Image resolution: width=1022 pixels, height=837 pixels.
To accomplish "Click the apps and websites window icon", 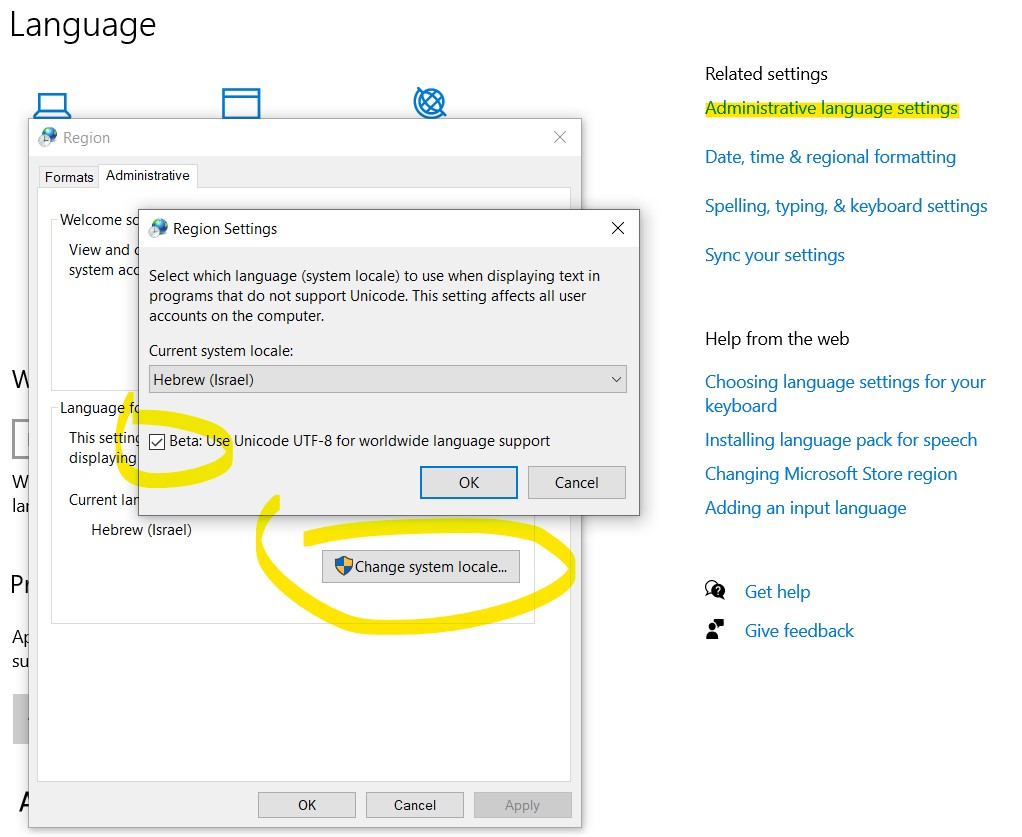I will click(241, 104).
